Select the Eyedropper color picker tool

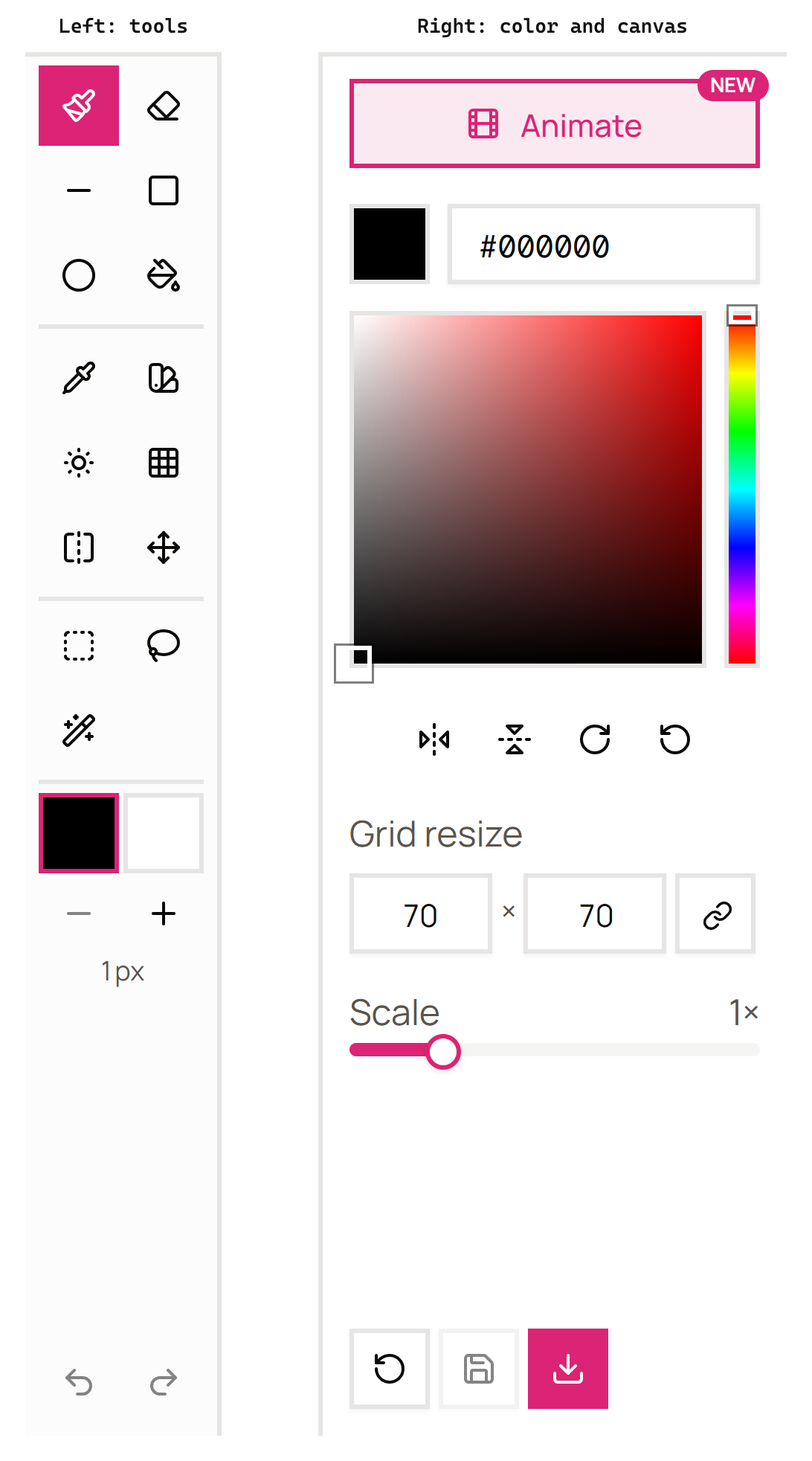pos(79,378)
